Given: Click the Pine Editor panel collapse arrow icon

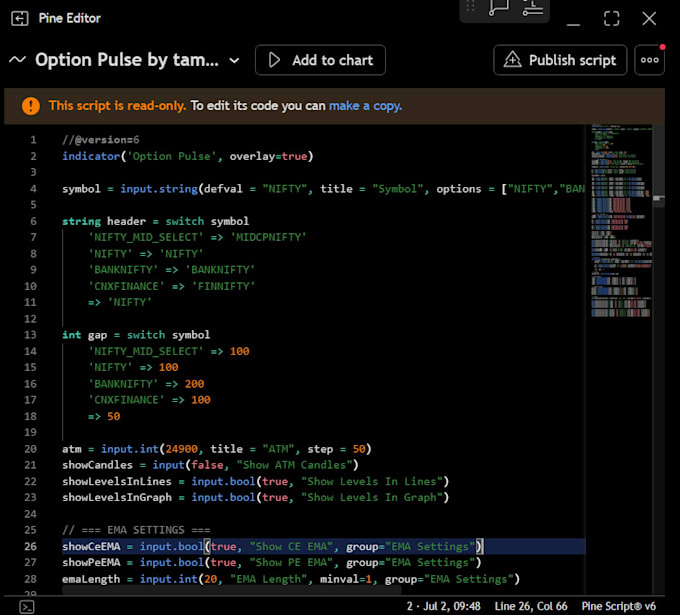Looking at the screenshot, I should [x=20, y=19].
